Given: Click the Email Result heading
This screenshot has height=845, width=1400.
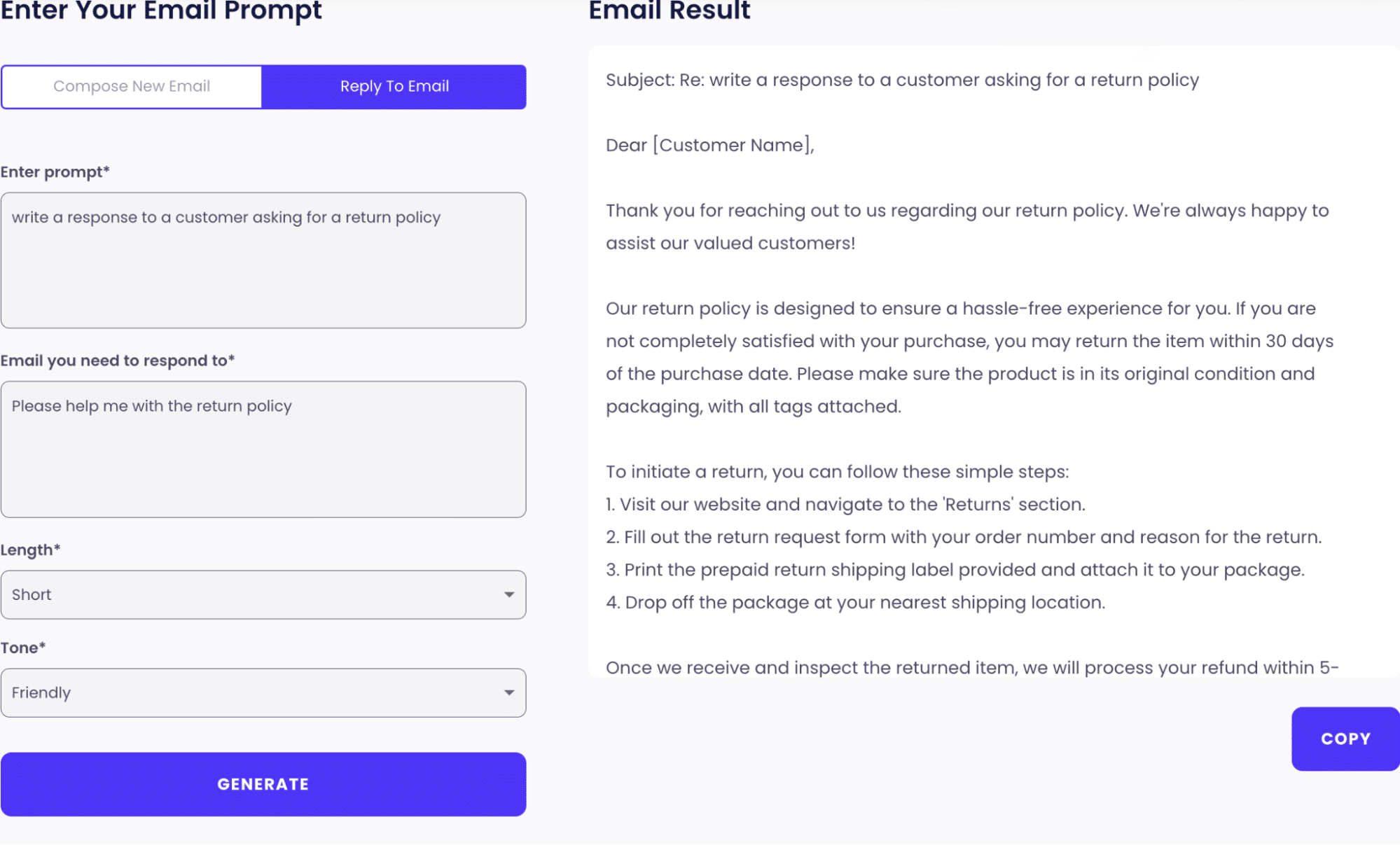Looking at the screenshot, I should [668, 11].
